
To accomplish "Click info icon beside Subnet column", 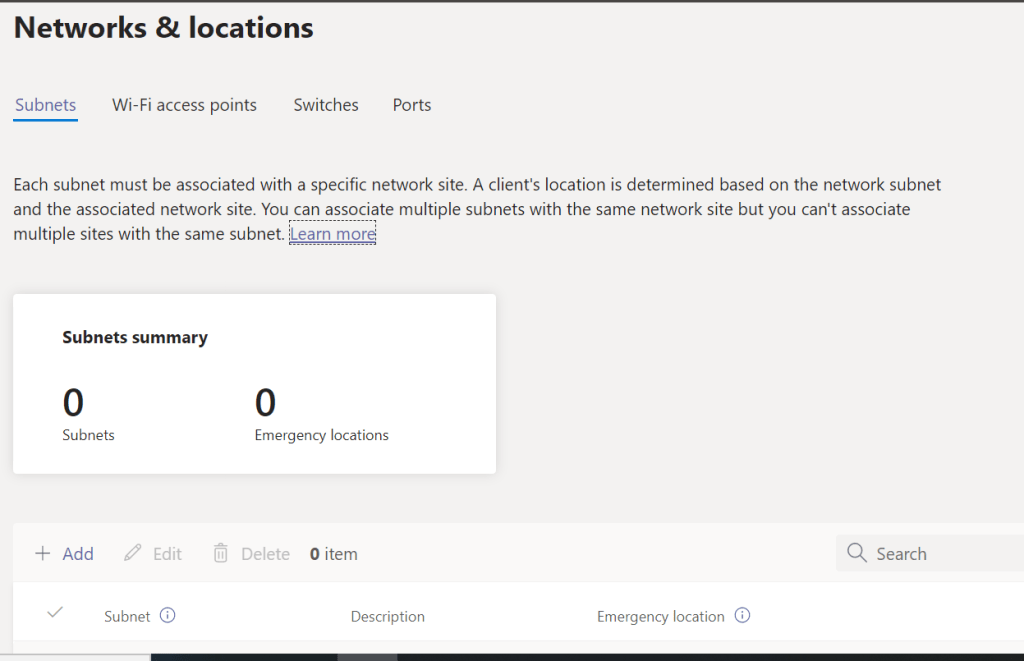I will tap(168, 616).
